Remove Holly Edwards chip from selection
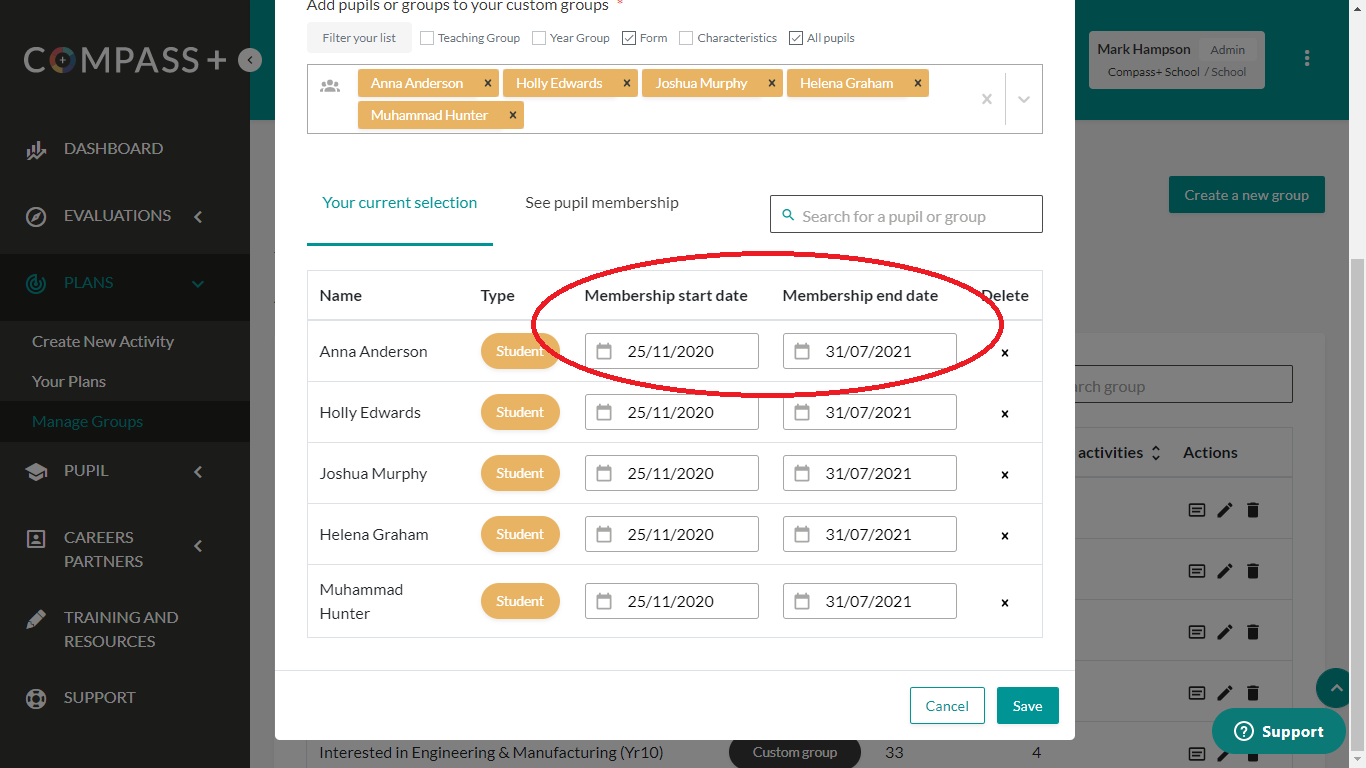Image resolution: width=1366 pixels, height=768 pixels. coord(627,83)
